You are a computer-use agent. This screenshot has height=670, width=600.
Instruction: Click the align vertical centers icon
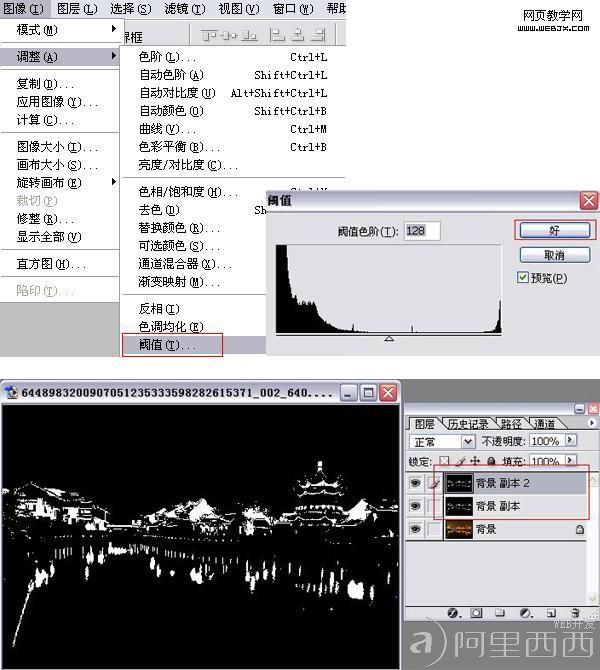point(230,35)
